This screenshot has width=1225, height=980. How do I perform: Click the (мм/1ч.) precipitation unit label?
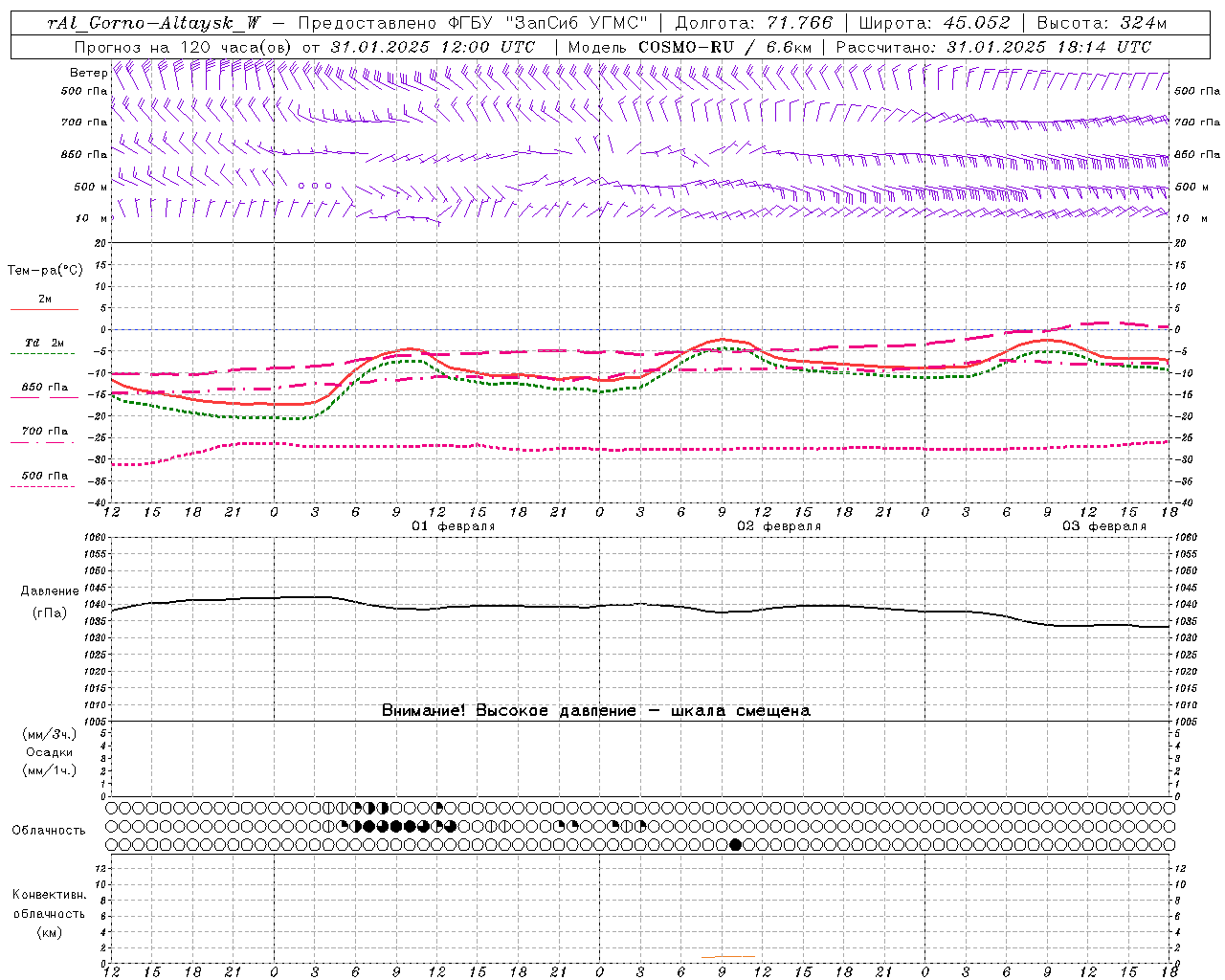pyautogui.click(x=50, y=770)
